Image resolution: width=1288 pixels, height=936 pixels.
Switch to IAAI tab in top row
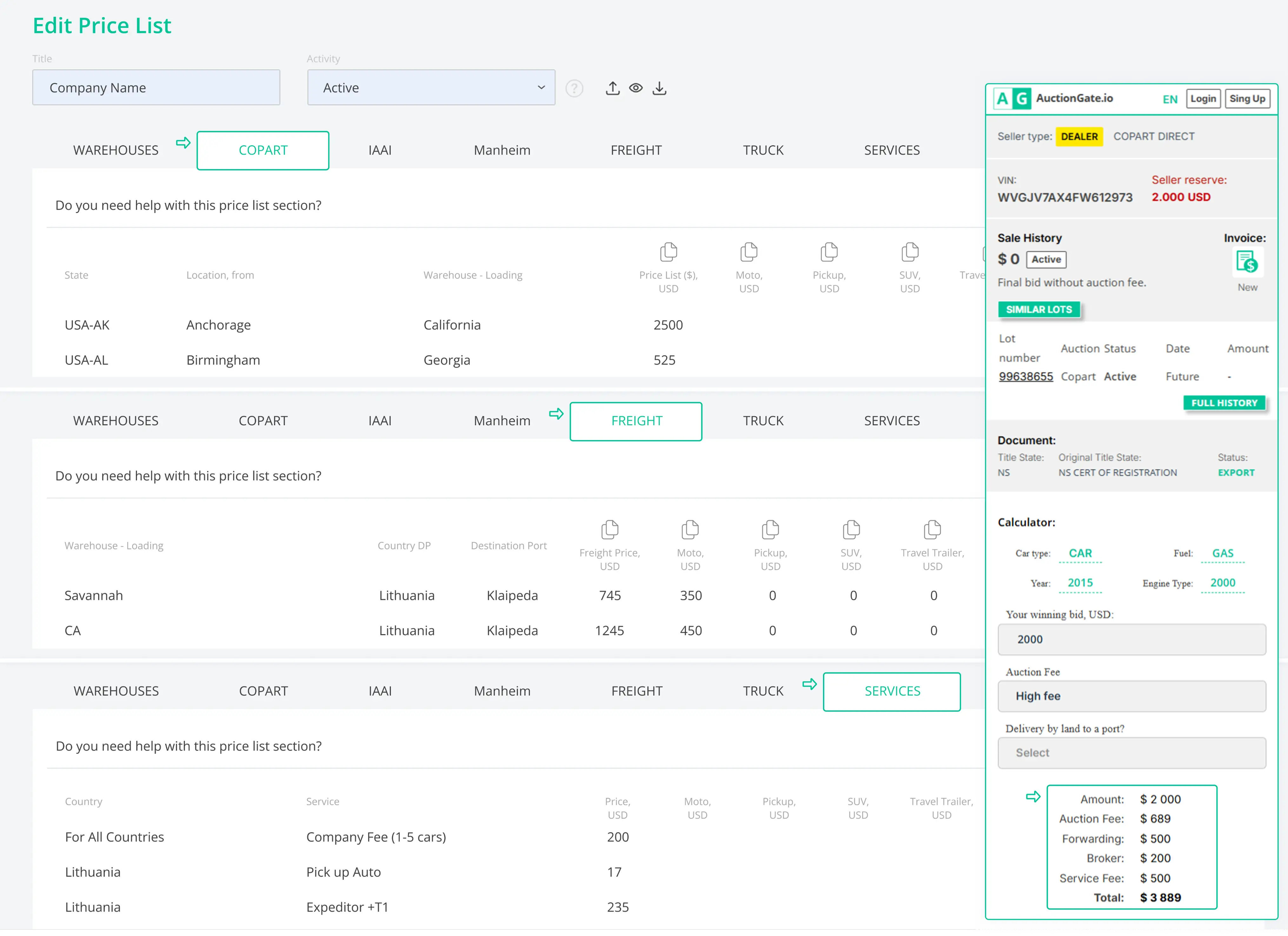379,150
